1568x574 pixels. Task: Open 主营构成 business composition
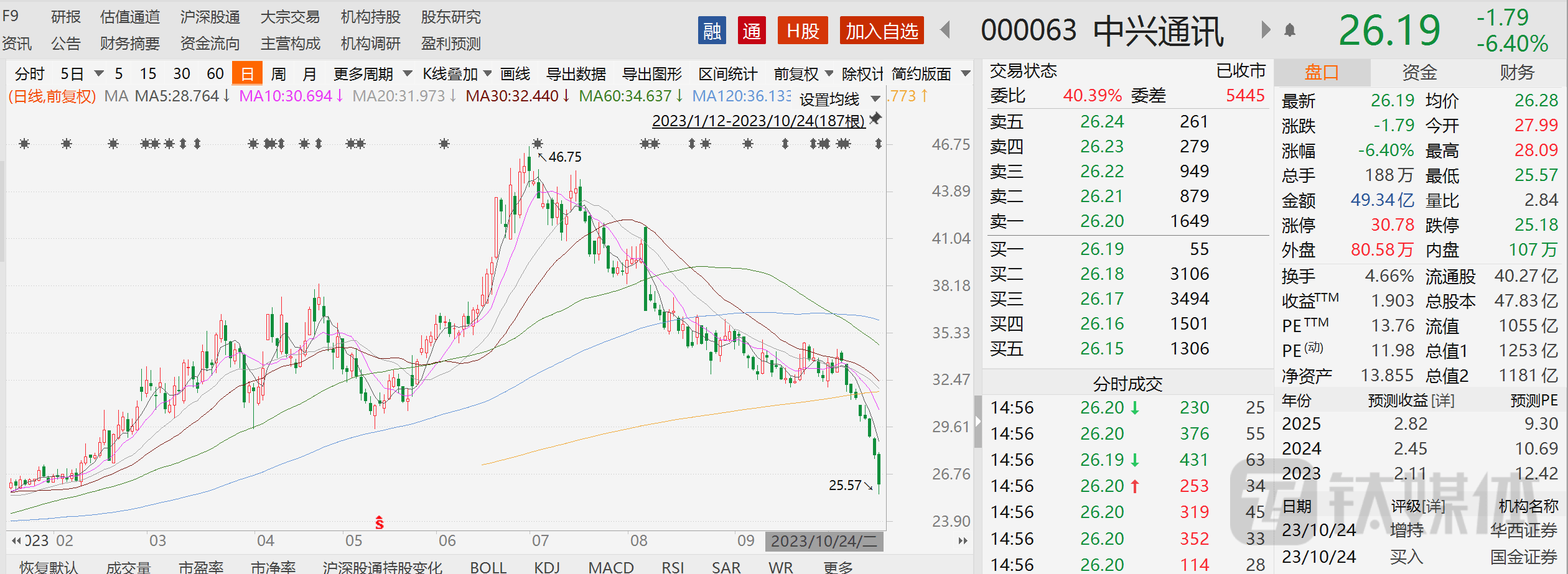[x=290, y=44]
